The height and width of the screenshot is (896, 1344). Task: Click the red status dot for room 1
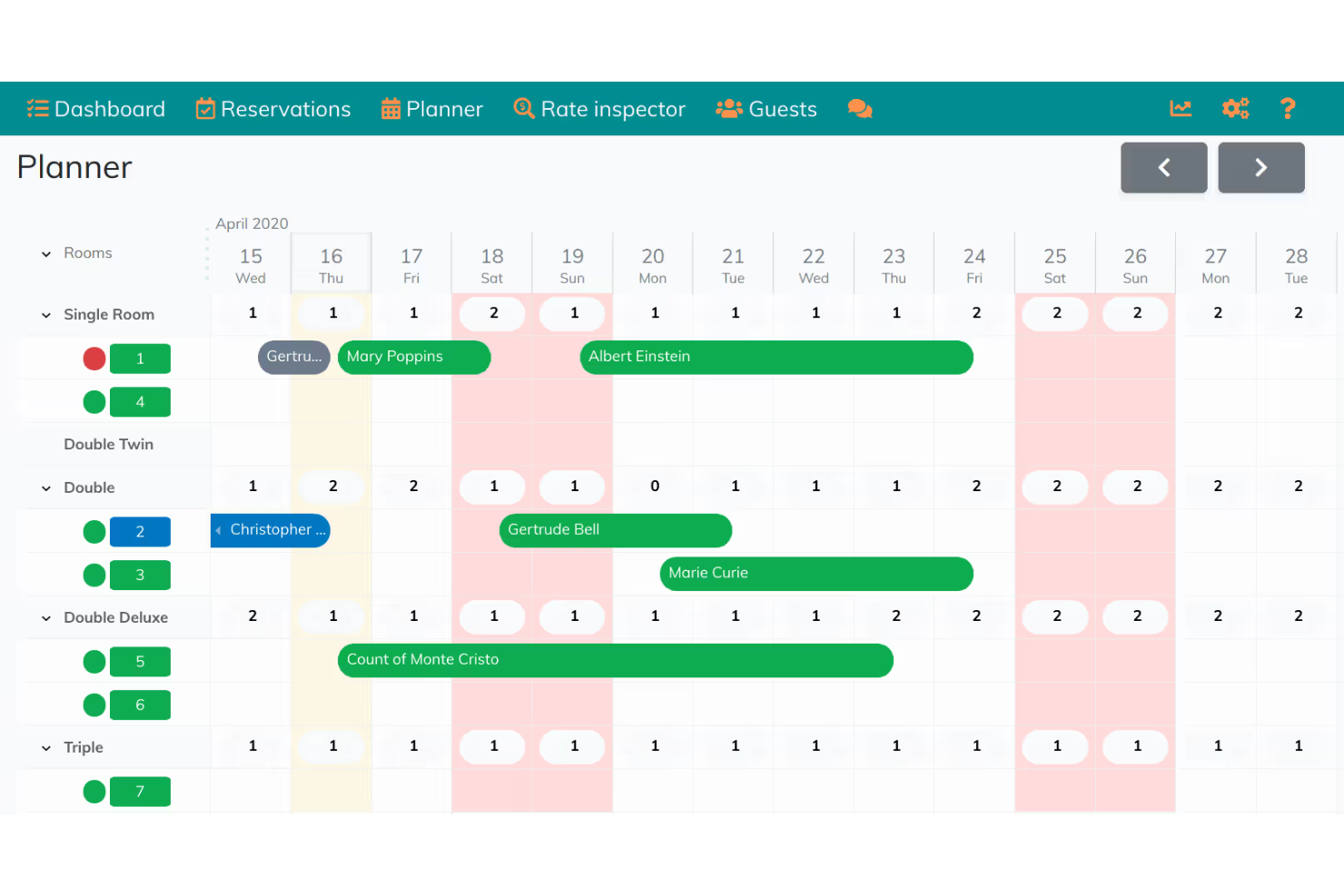pos(94,359)
